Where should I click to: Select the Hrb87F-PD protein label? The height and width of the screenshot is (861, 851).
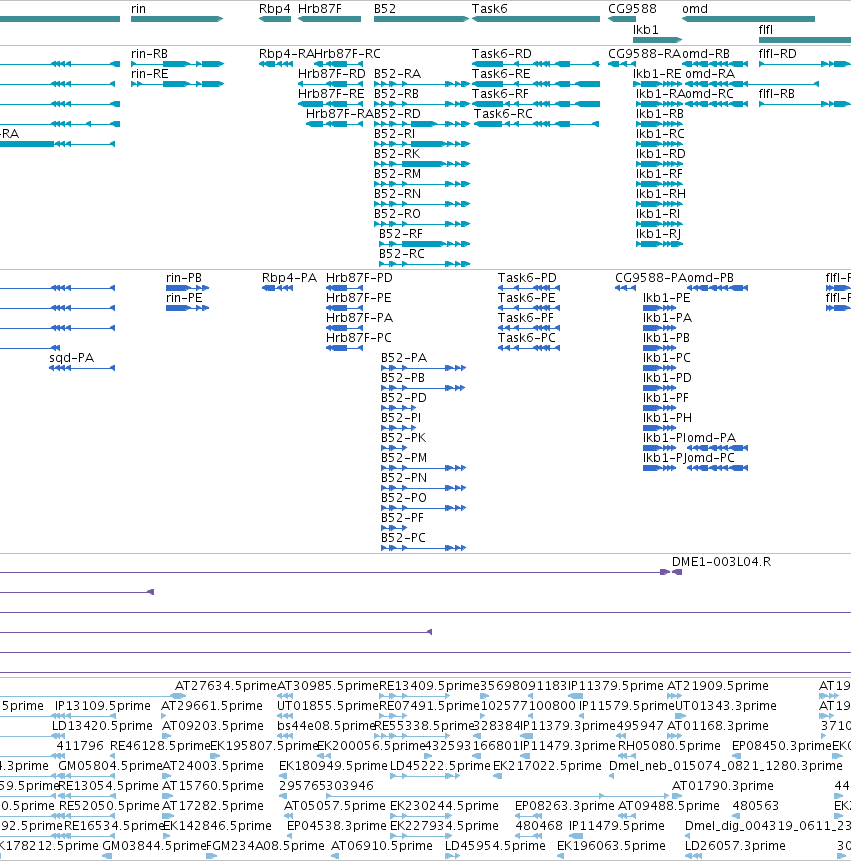click(x=359, y=278)
